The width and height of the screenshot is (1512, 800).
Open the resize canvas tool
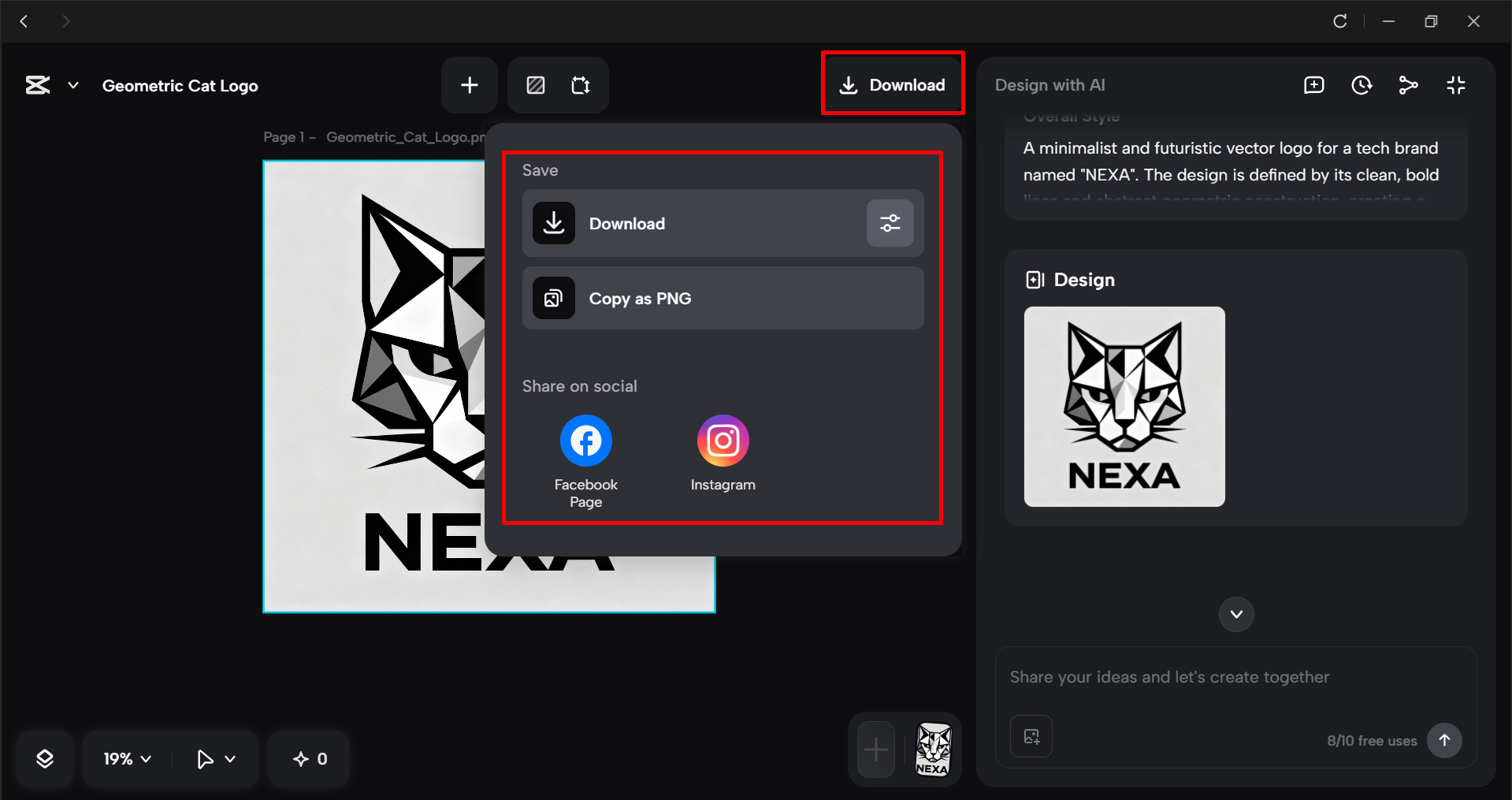point(581,85)
